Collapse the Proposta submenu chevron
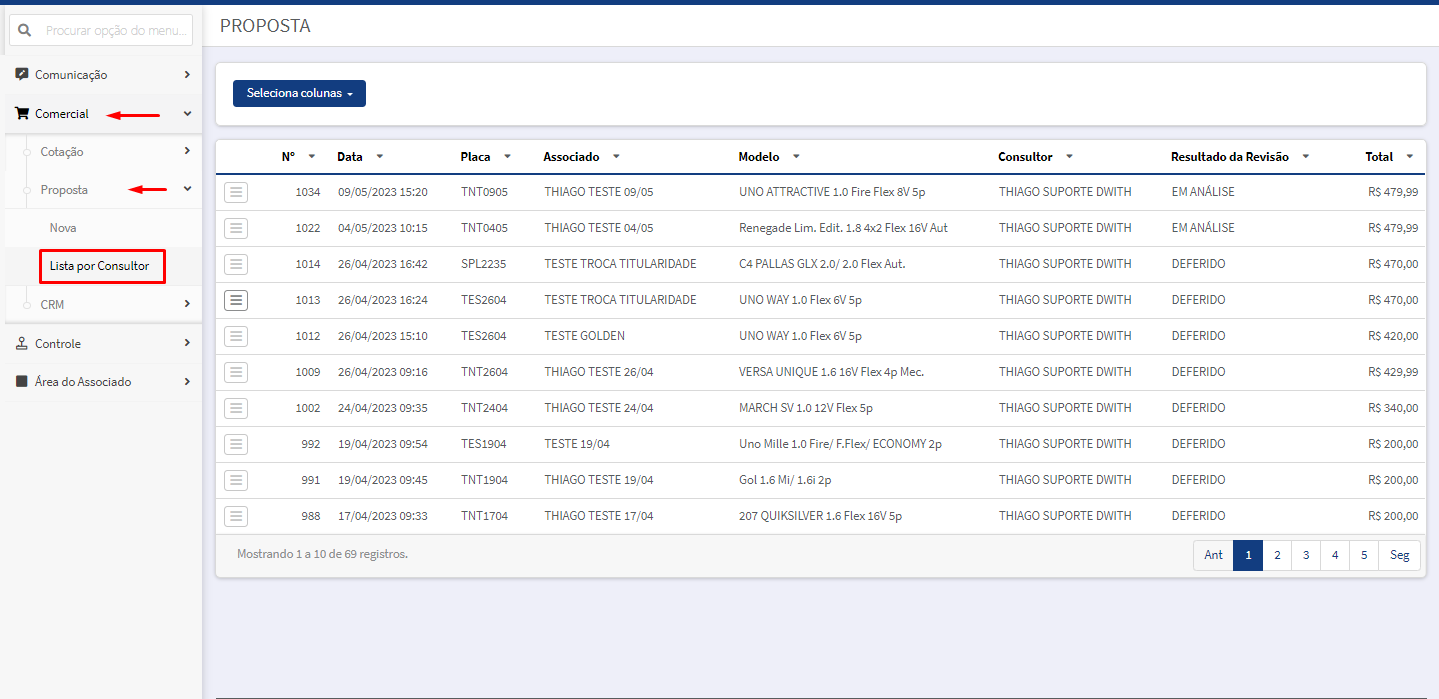This screenshot has height=699, width=1439. (187, 189)
